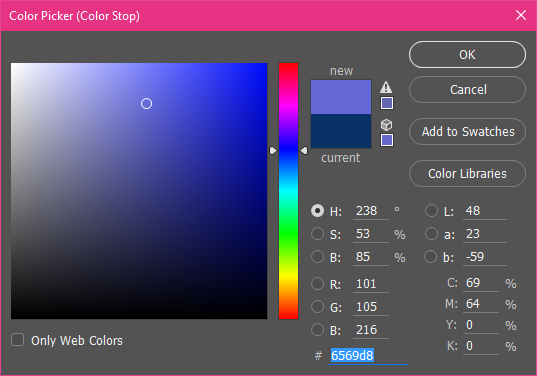Click the green area of the hue strip
The image size is (537, 376).
(x=288, y=235)
